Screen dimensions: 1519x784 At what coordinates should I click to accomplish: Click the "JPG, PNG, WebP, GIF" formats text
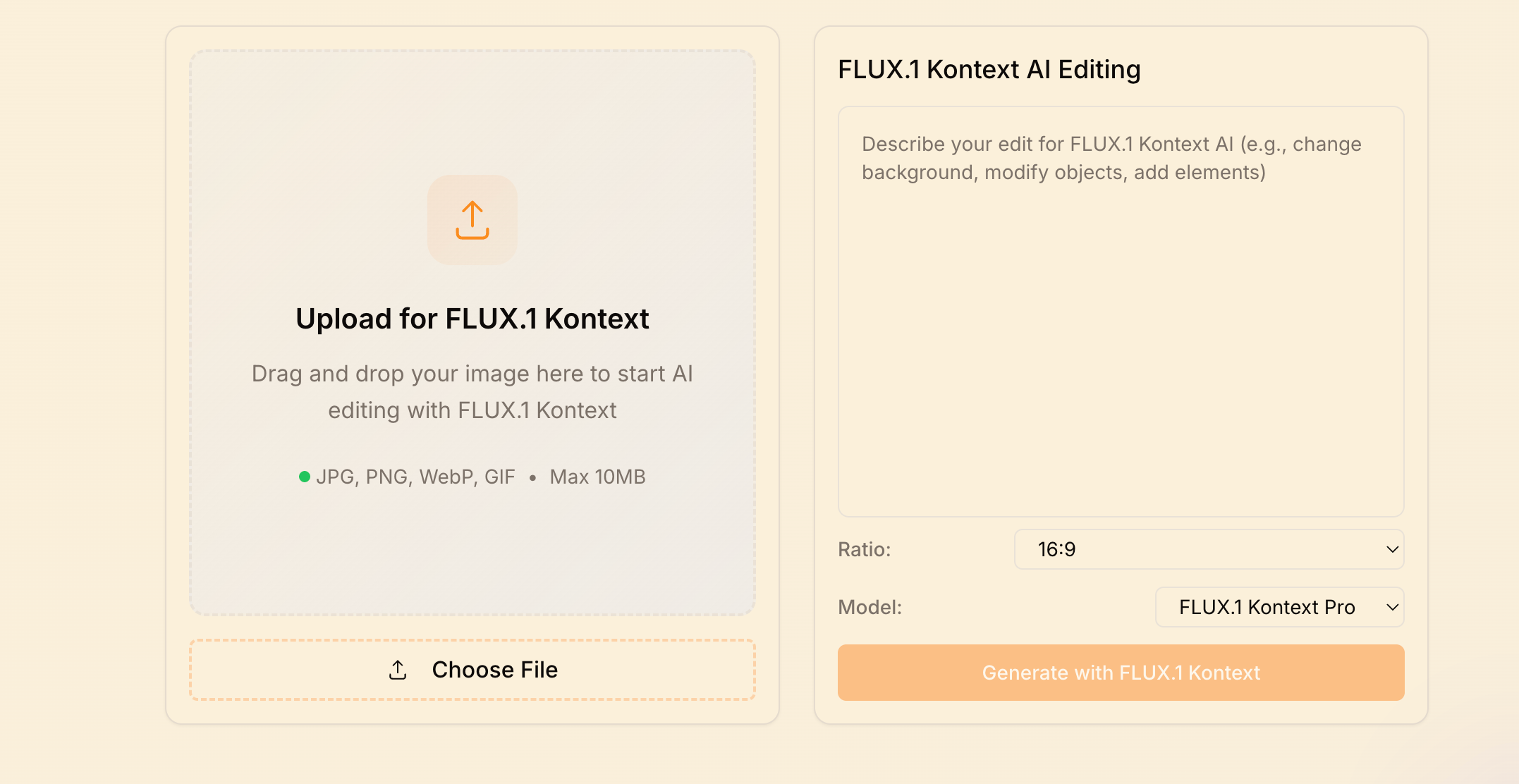415,477
